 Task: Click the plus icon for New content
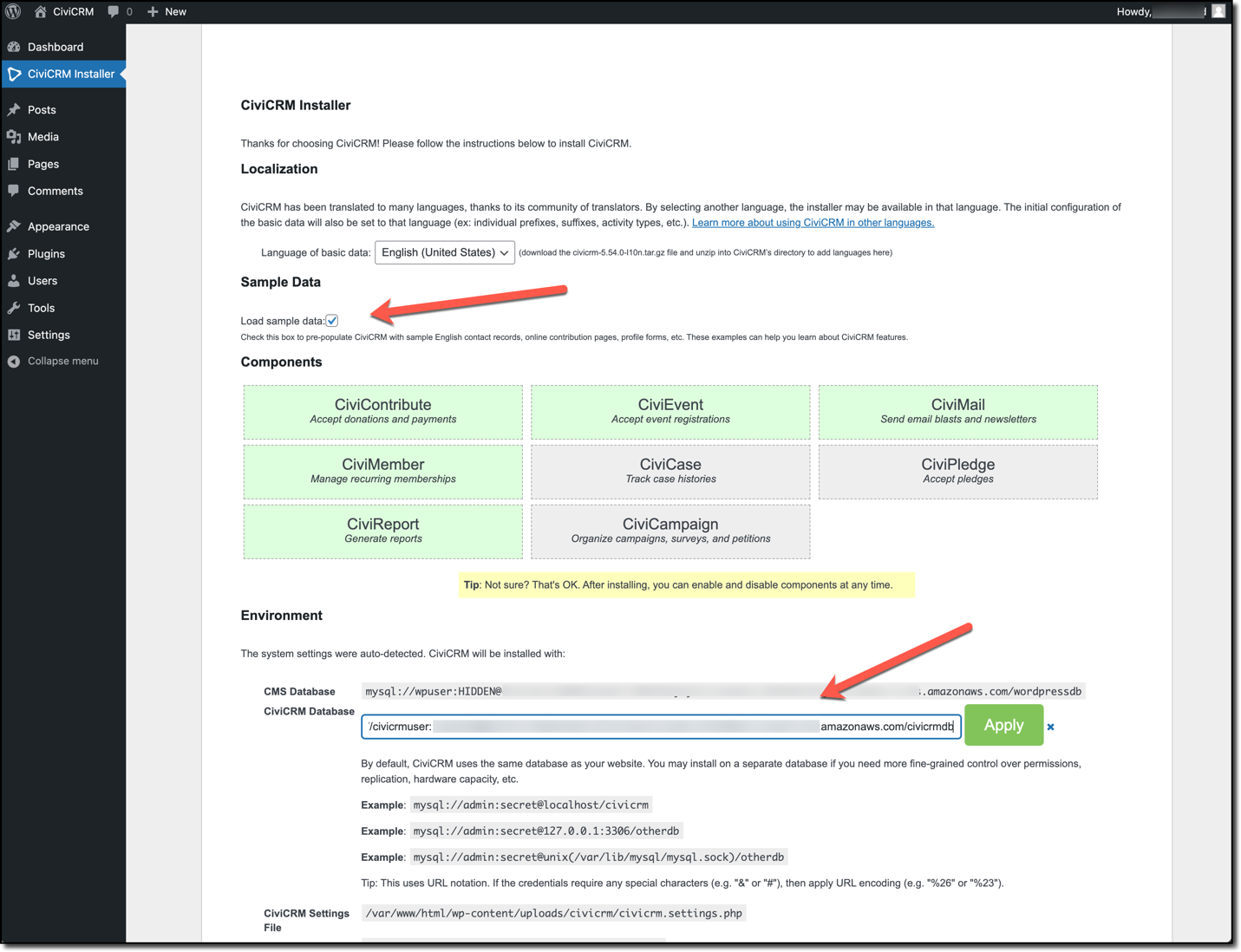(x=153, y=11)
